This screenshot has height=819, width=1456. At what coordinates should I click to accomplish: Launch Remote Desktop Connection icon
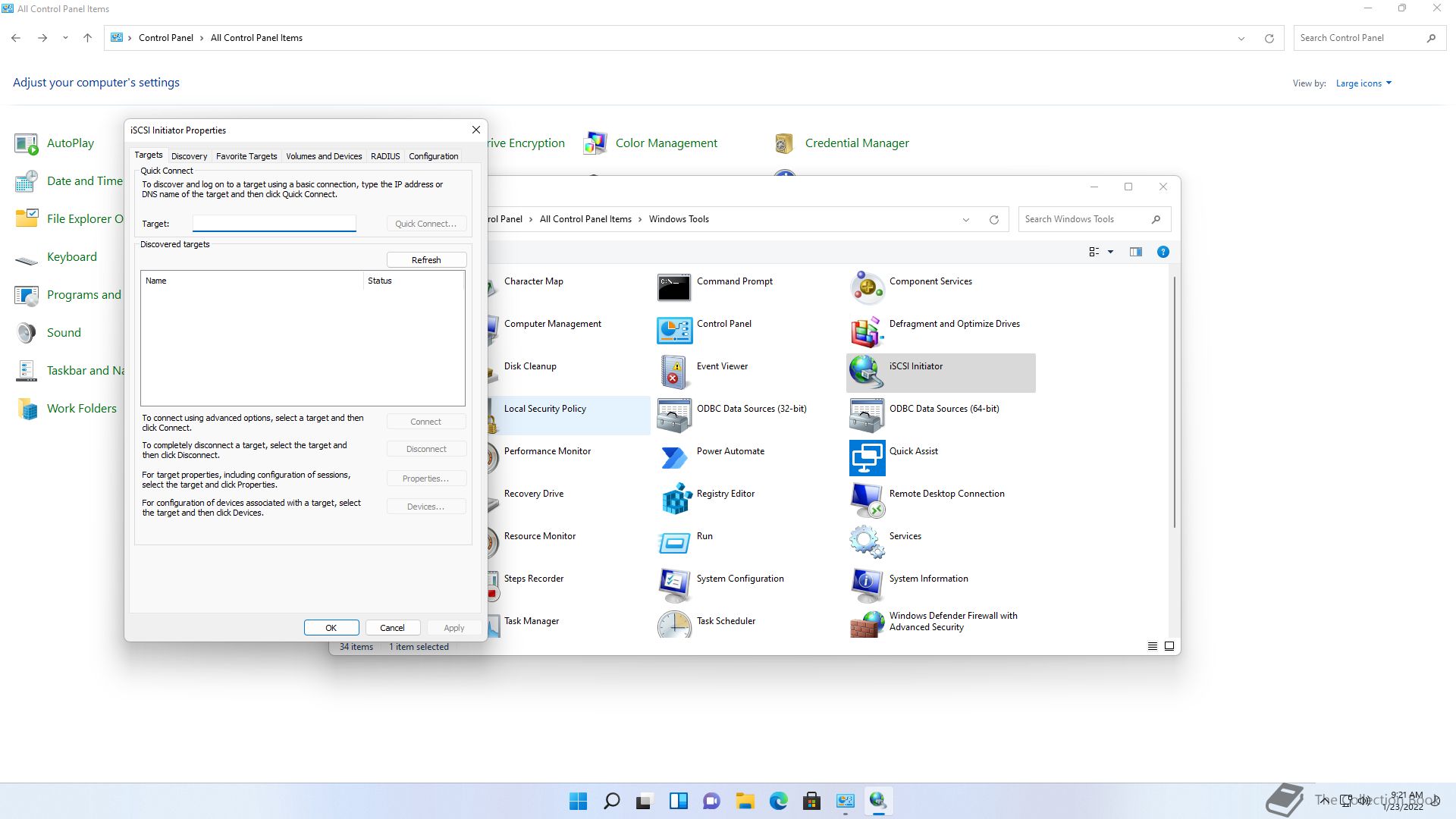point(867,500)
